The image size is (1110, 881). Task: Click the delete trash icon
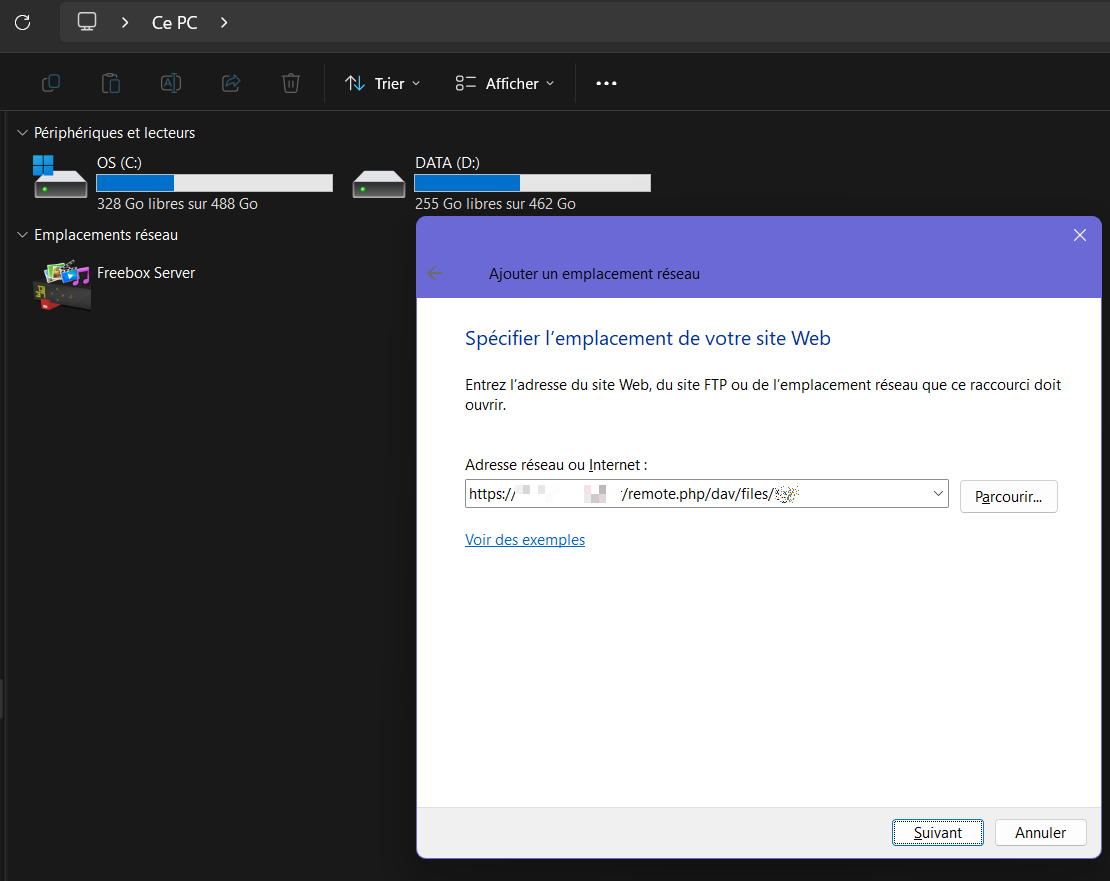[290, 83]
